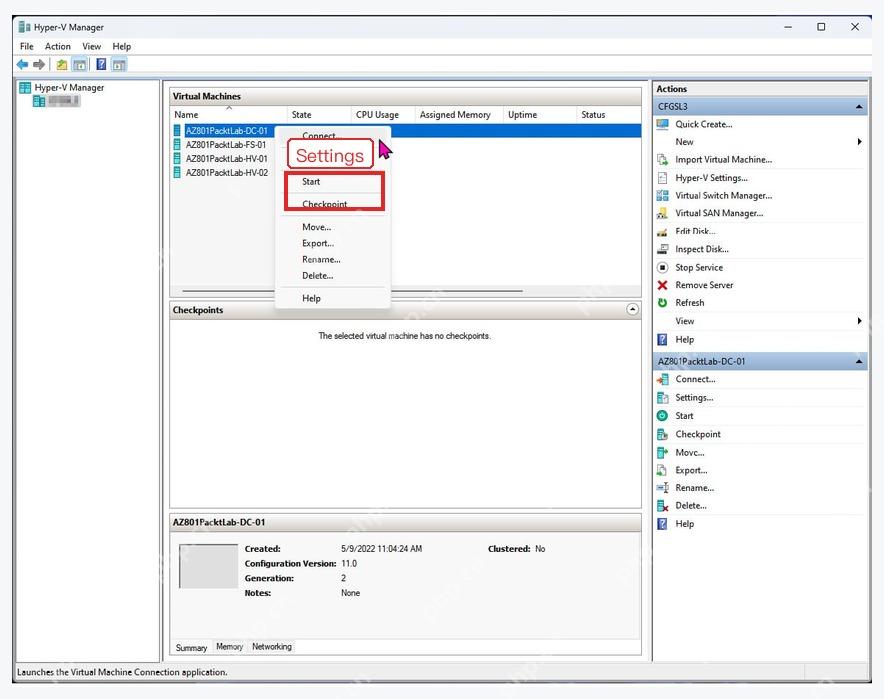Image resolution: width=884 pixels, height=699 pixels.
Task: Open the View menu in menu bar
Action: point(91,46)
